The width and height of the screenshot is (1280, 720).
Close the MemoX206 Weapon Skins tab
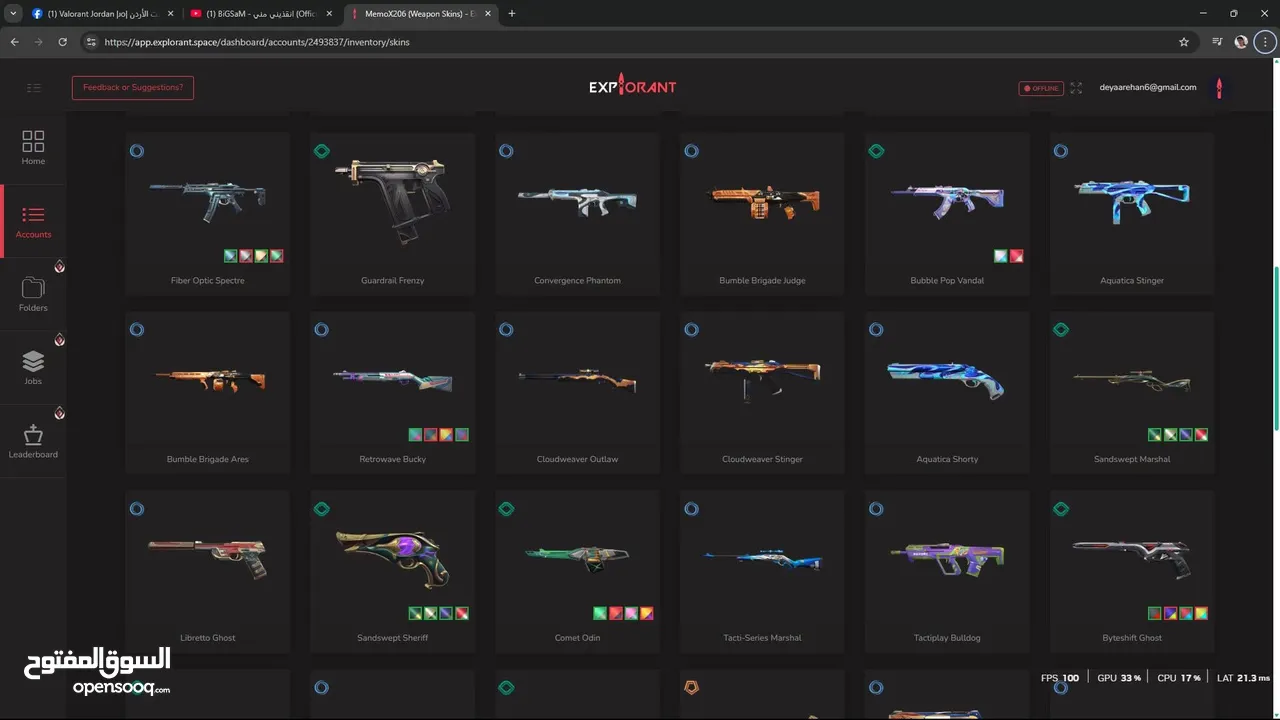488,14
